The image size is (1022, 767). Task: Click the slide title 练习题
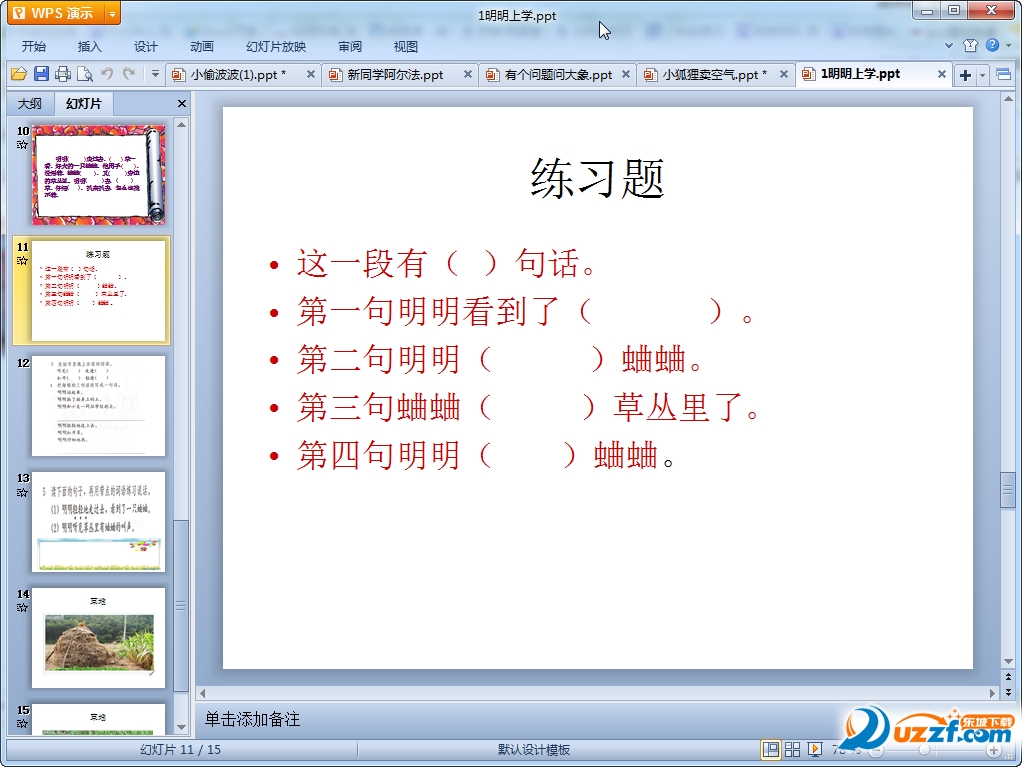tap(598, 178)
